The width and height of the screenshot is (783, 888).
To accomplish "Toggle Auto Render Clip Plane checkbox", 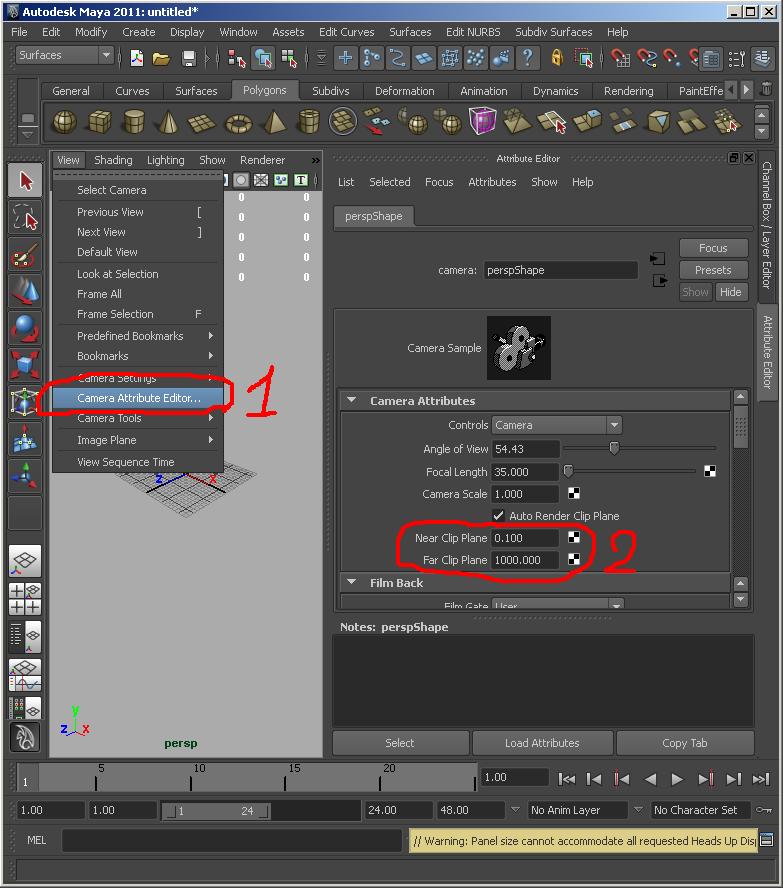I will [x=499, y=516].
